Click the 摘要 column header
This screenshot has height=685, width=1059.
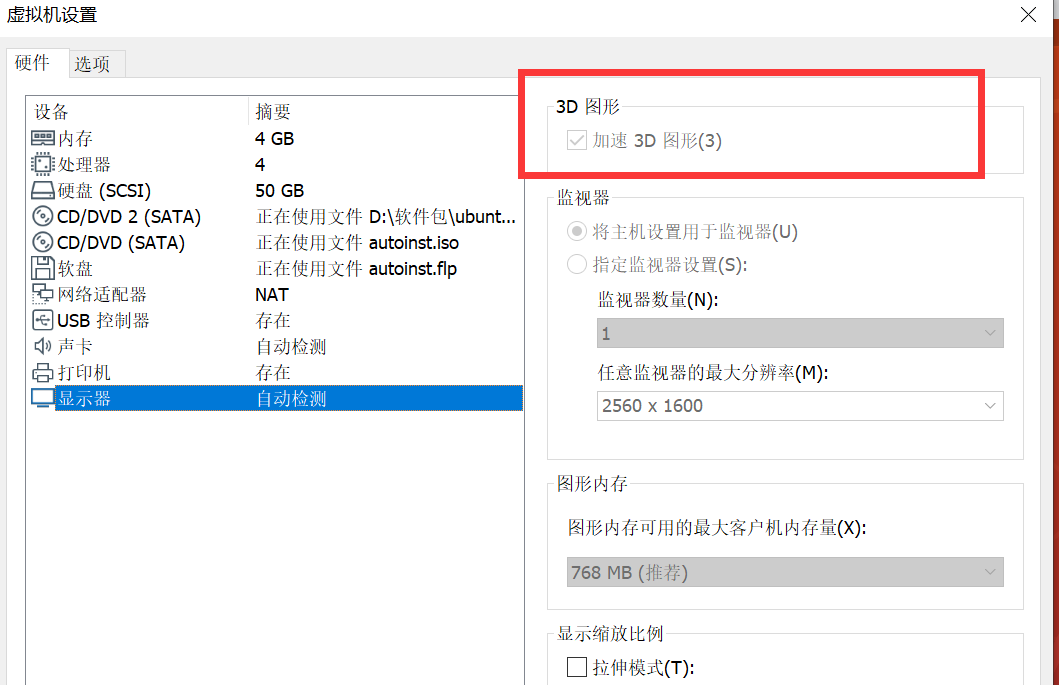pyautogui.click(x=386, y=111)
